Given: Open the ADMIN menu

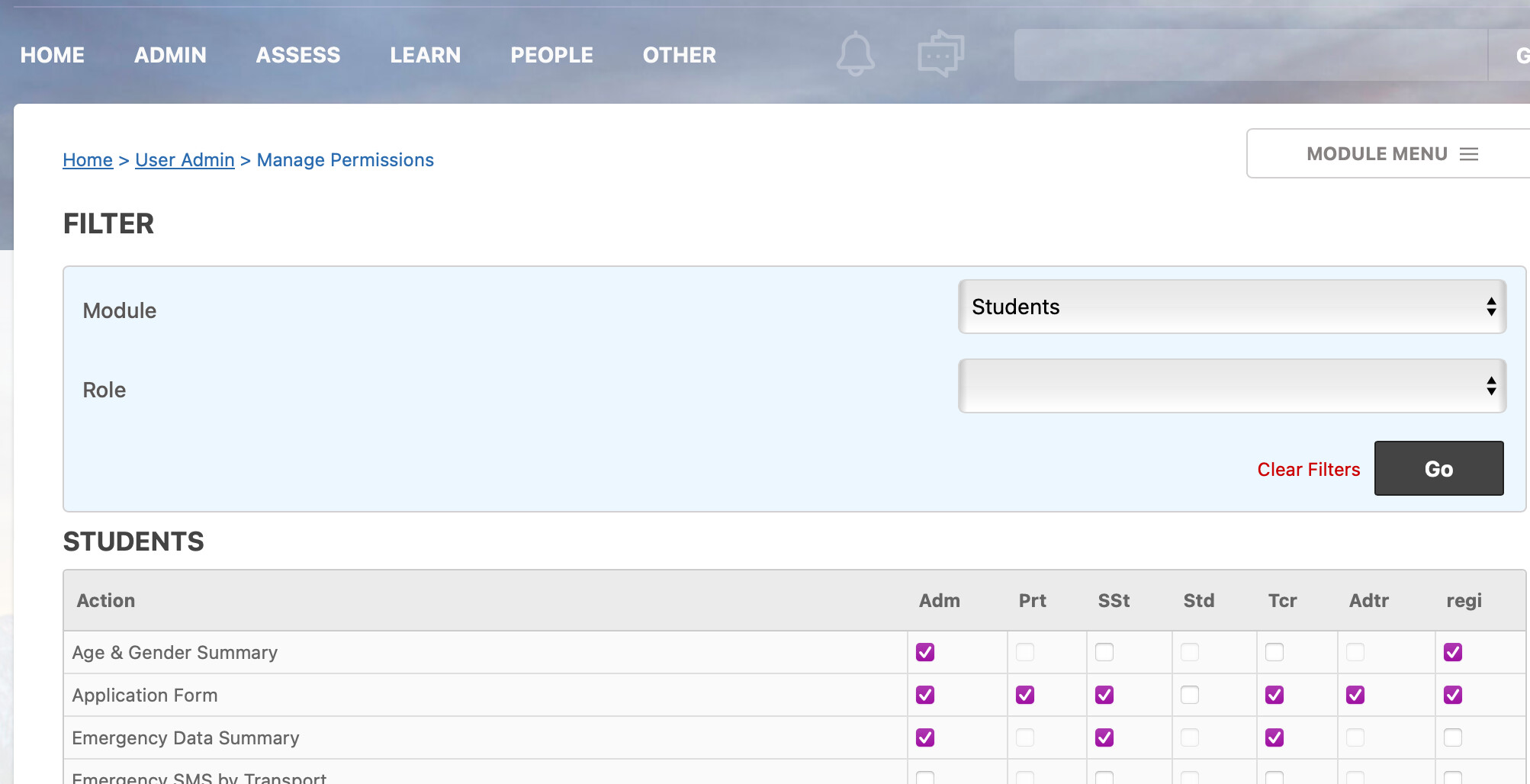Looking at the screenshot, I should pyautogui.click(x=170, y=55).
